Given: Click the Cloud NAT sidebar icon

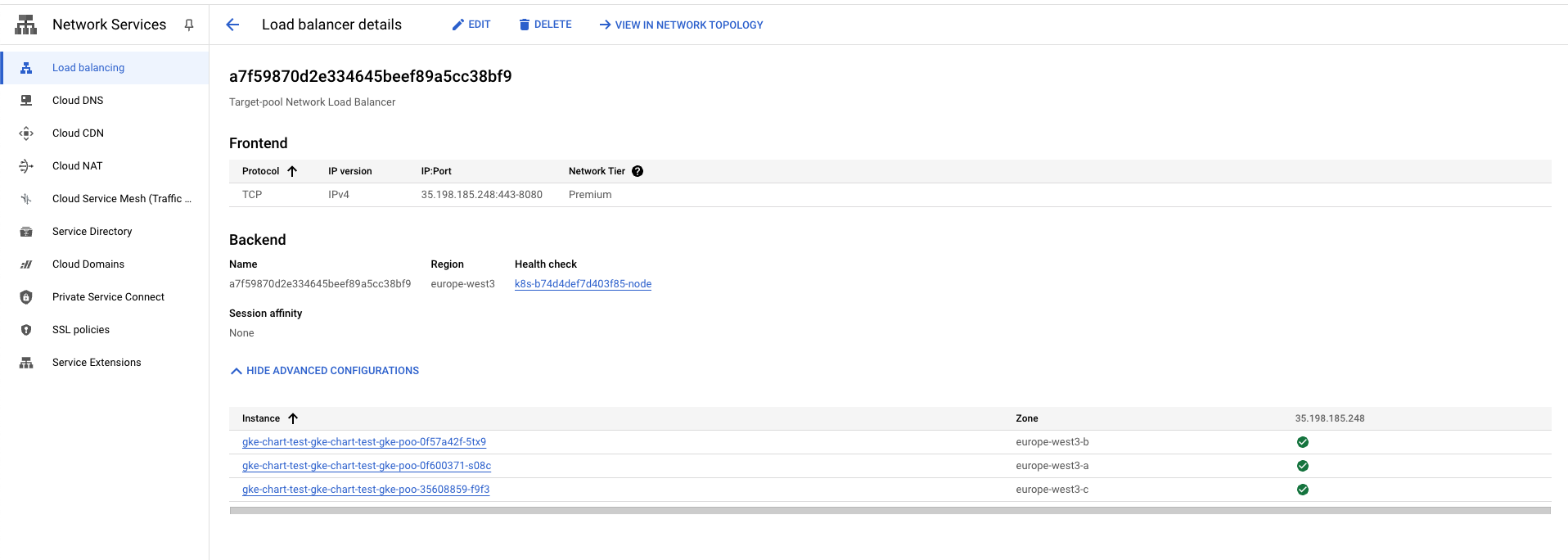Looking at the screenshot, I should [26, 166].
